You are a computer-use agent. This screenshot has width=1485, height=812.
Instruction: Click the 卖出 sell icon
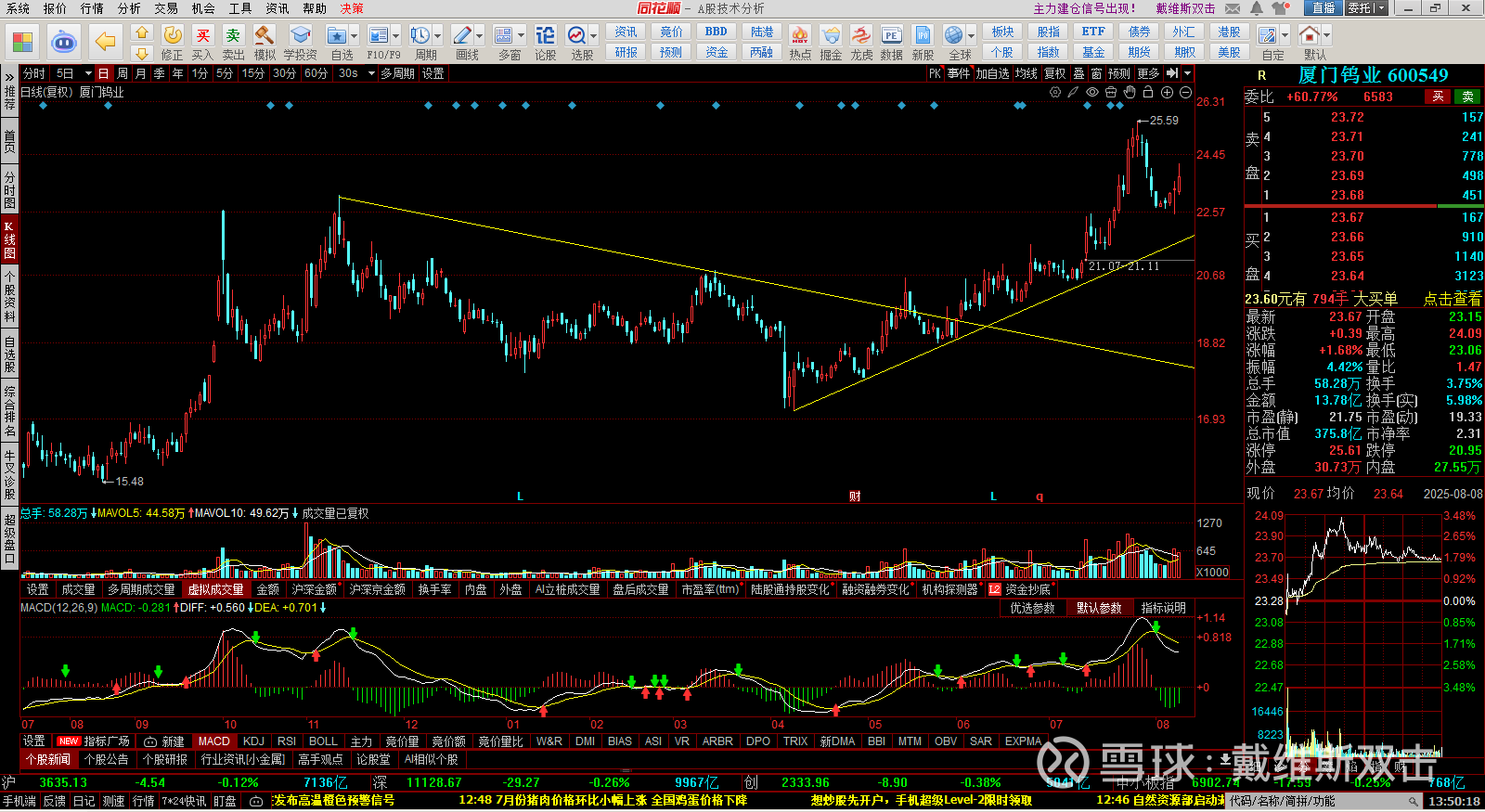point(233,35)
